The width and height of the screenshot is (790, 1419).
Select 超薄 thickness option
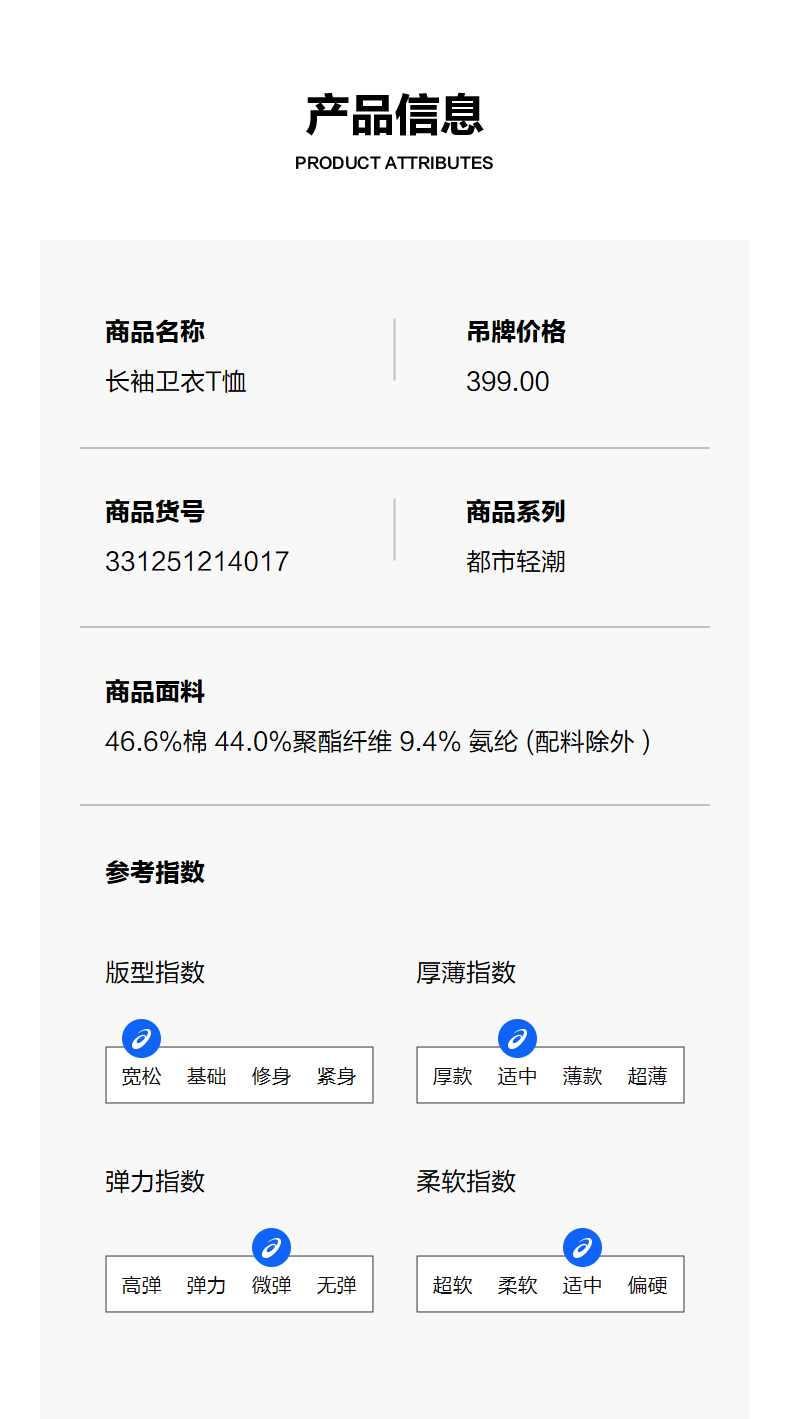(x=648, y=1077)
